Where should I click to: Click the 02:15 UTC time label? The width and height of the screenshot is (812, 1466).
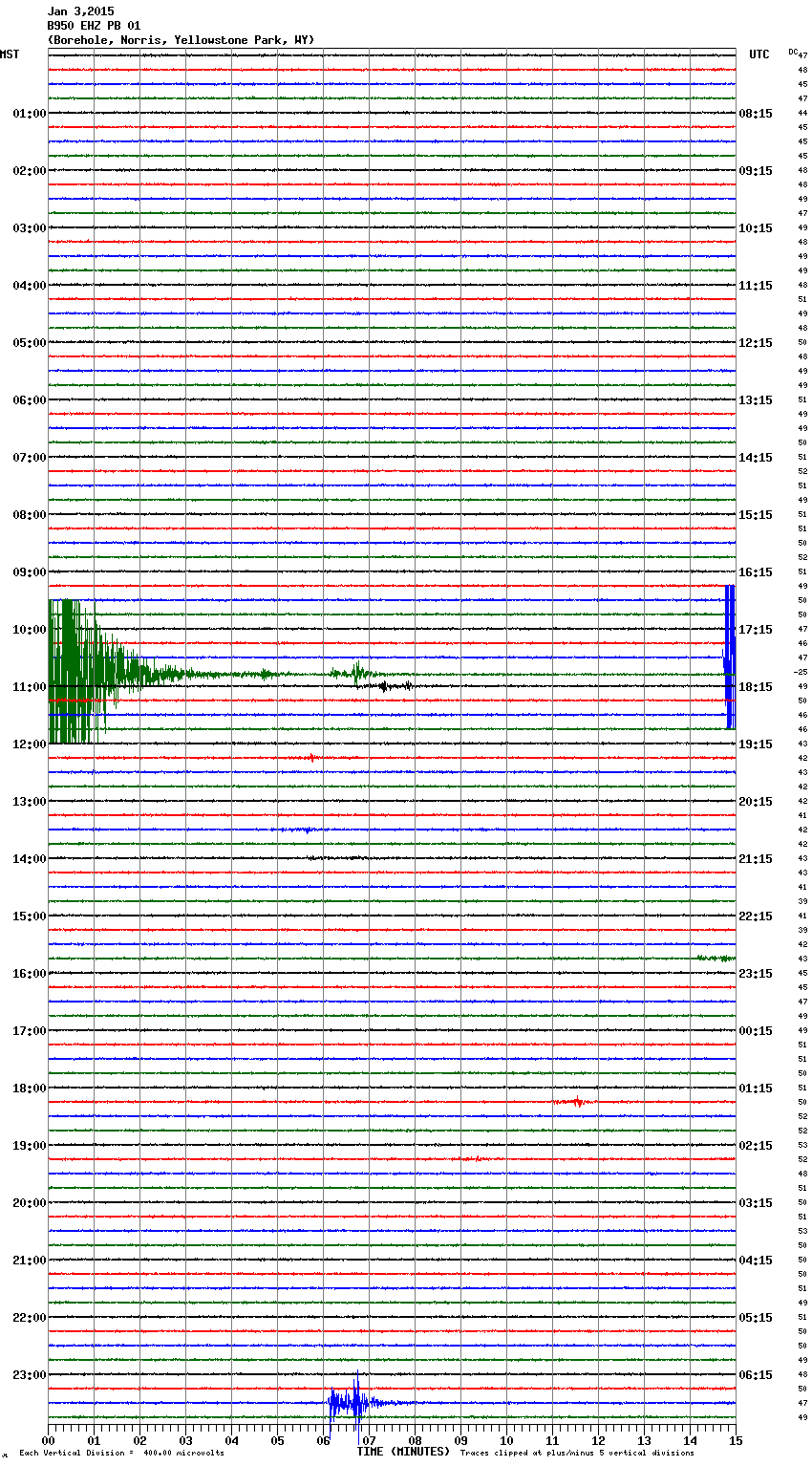tap(756, 1146)
